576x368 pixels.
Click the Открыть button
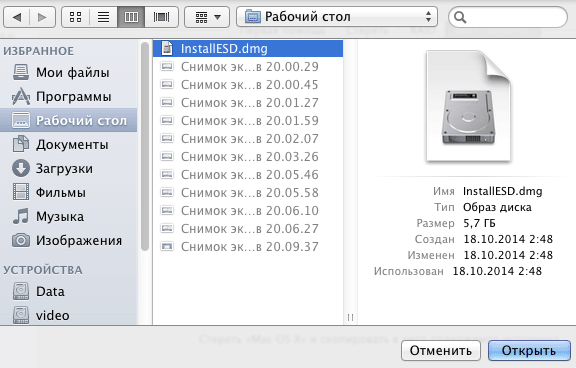tap(529, 350)
